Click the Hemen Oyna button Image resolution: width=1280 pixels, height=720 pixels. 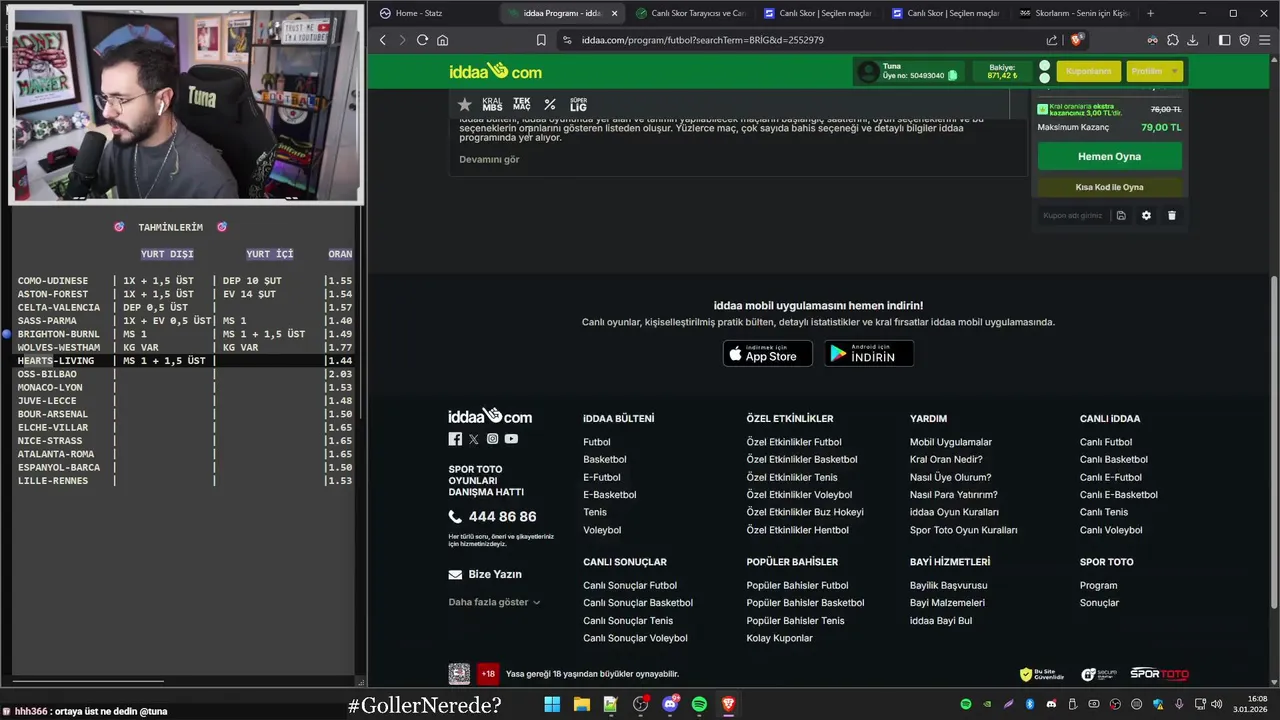(x=1109, y=156)
